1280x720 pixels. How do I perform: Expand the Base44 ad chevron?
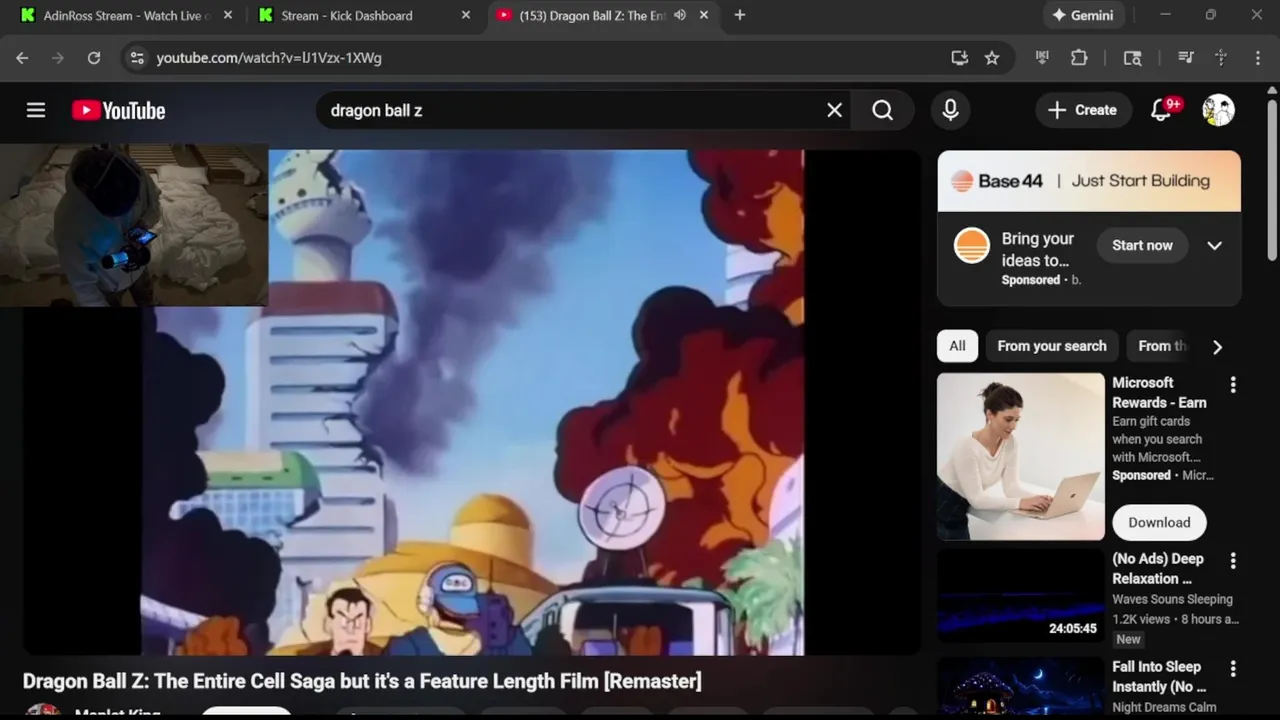click(1214, 246)
